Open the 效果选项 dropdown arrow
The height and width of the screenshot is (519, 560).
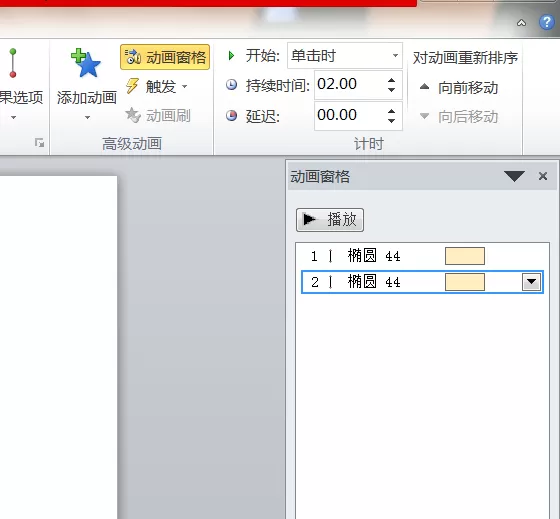point(14,117)
